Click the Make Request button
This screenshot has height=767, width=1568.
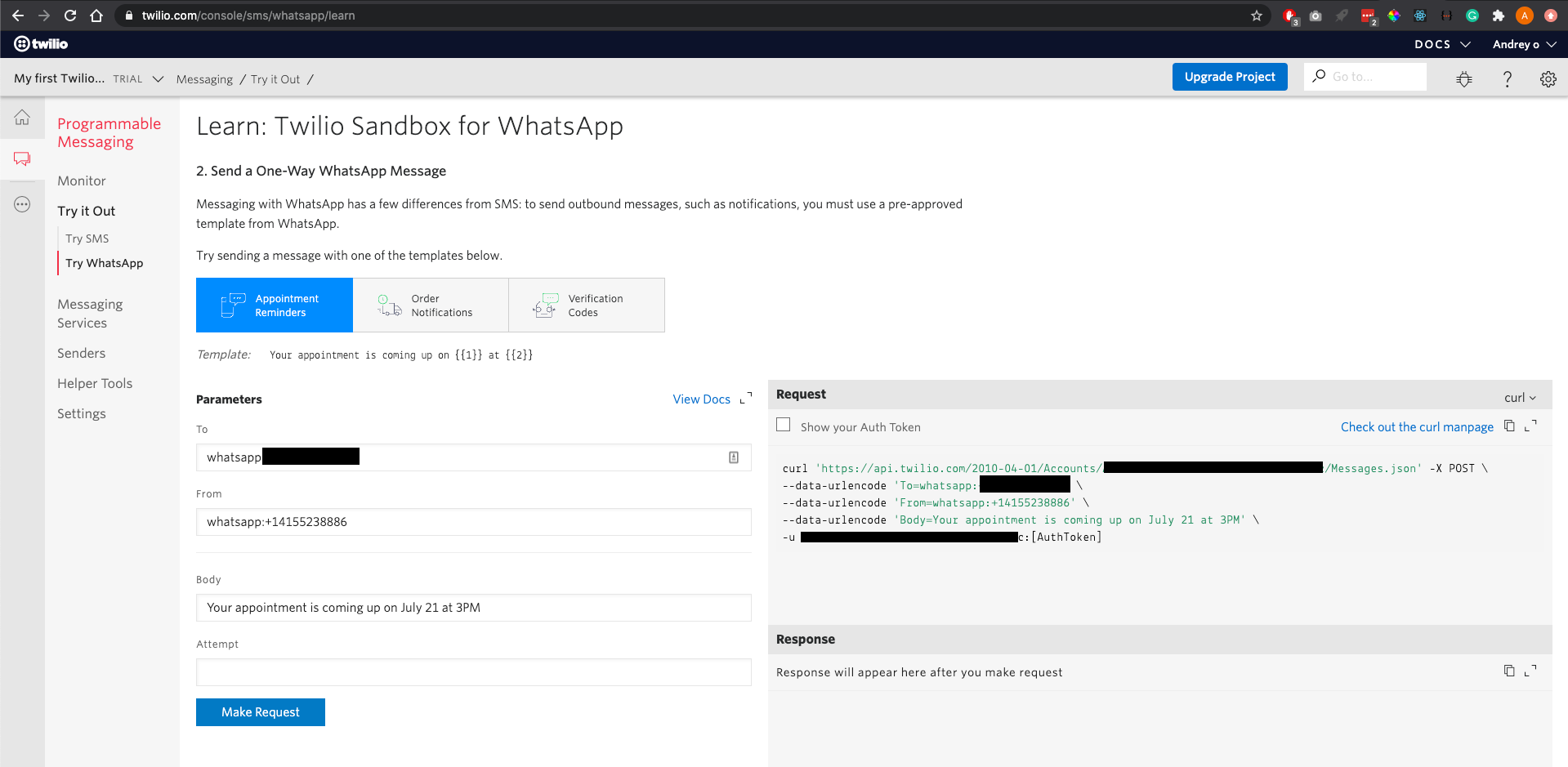261,712
